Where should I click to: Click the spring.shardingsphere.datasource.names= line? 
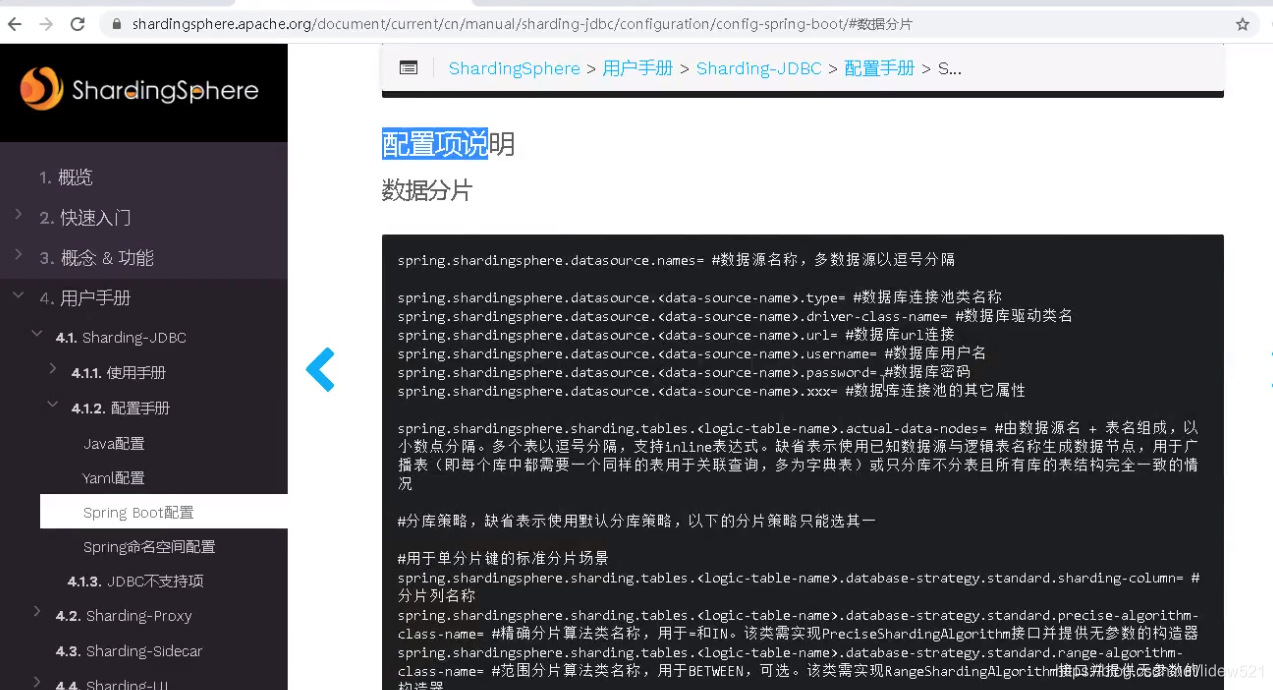pos(676,260)
